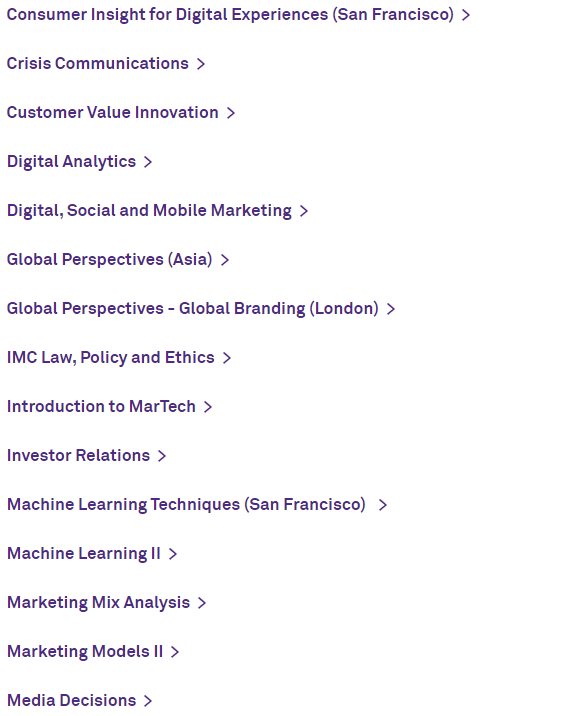The image size is (577, 716).
Task: Click chevron beside Marketing Models II
Action: pyautogui.click(x=175, y=652)
